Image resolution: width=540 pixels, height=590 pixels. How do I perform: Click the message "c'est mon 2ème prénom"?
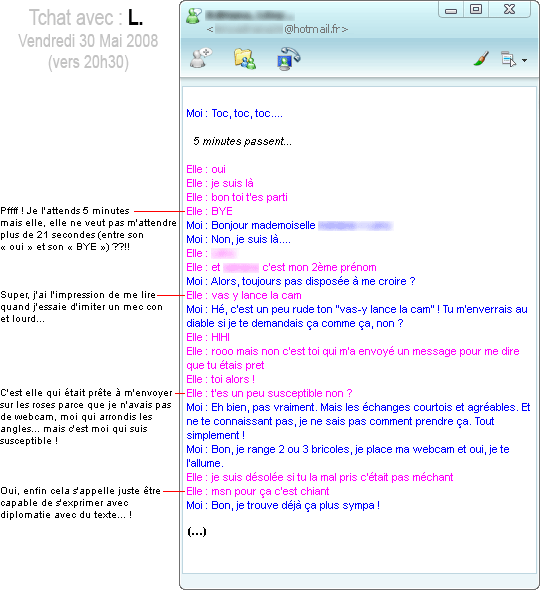(x=319, y=267)
